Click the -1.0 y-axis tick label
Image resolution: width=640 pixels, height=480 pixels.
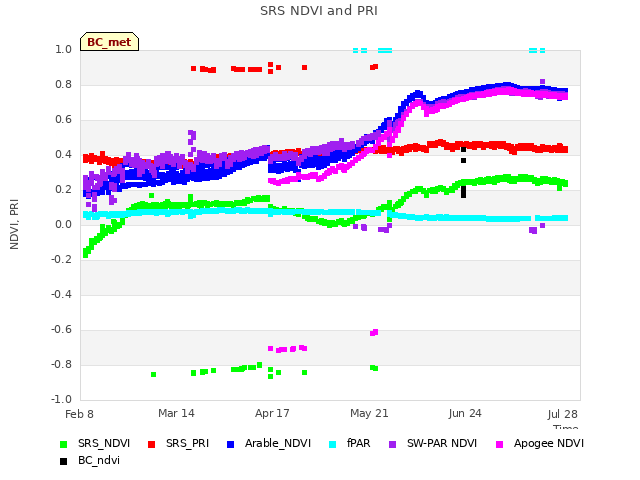click(x=61, y=399)
